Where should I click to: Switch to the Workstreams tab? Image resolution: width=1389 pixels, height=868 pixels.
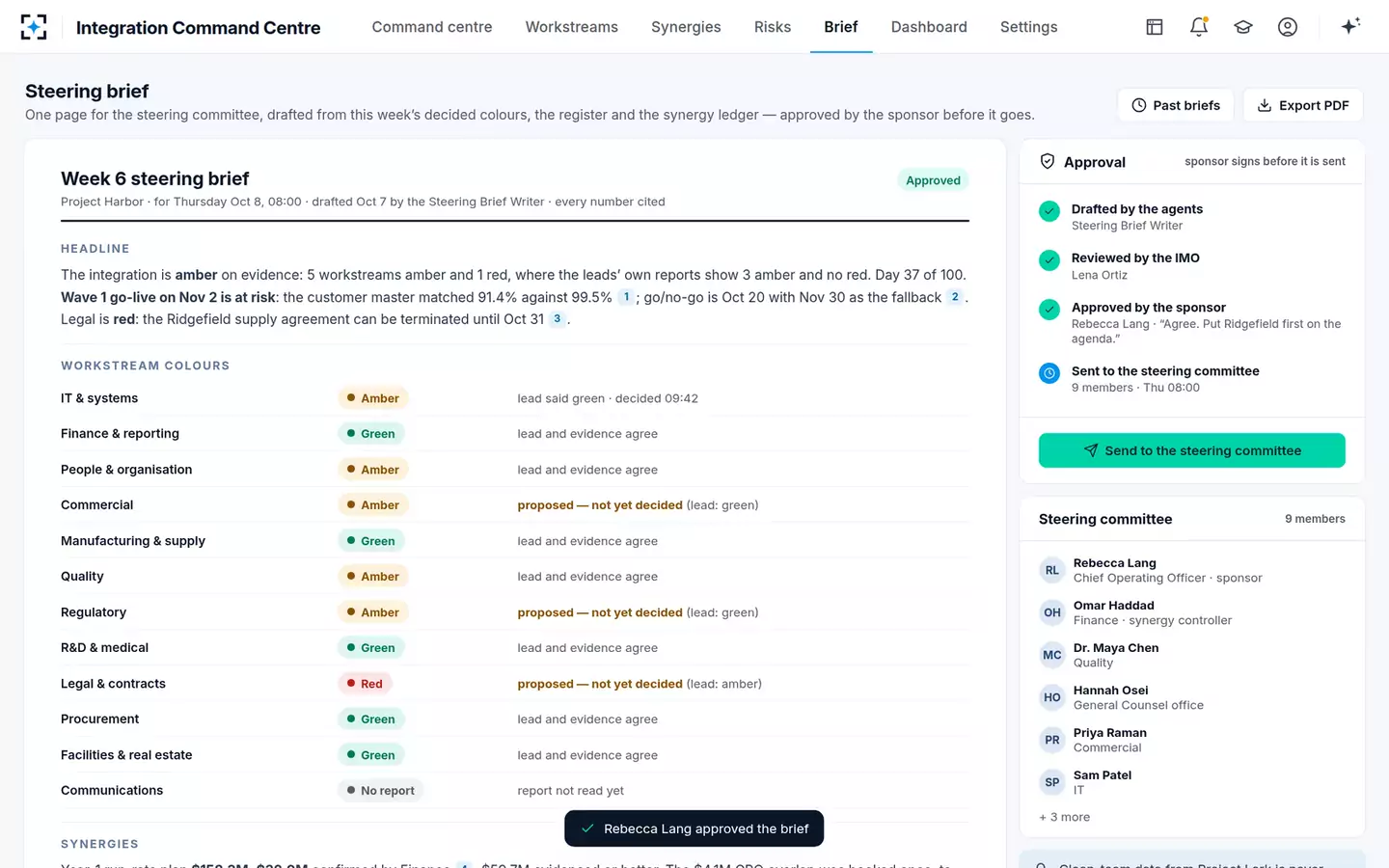(572, 27)
